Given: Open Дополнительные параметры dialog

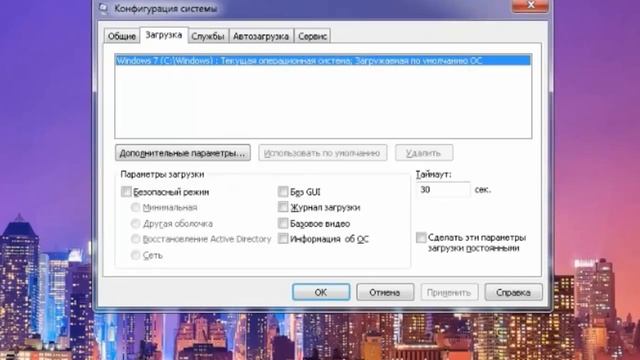Looking at the screenshot, I should 183,153.
